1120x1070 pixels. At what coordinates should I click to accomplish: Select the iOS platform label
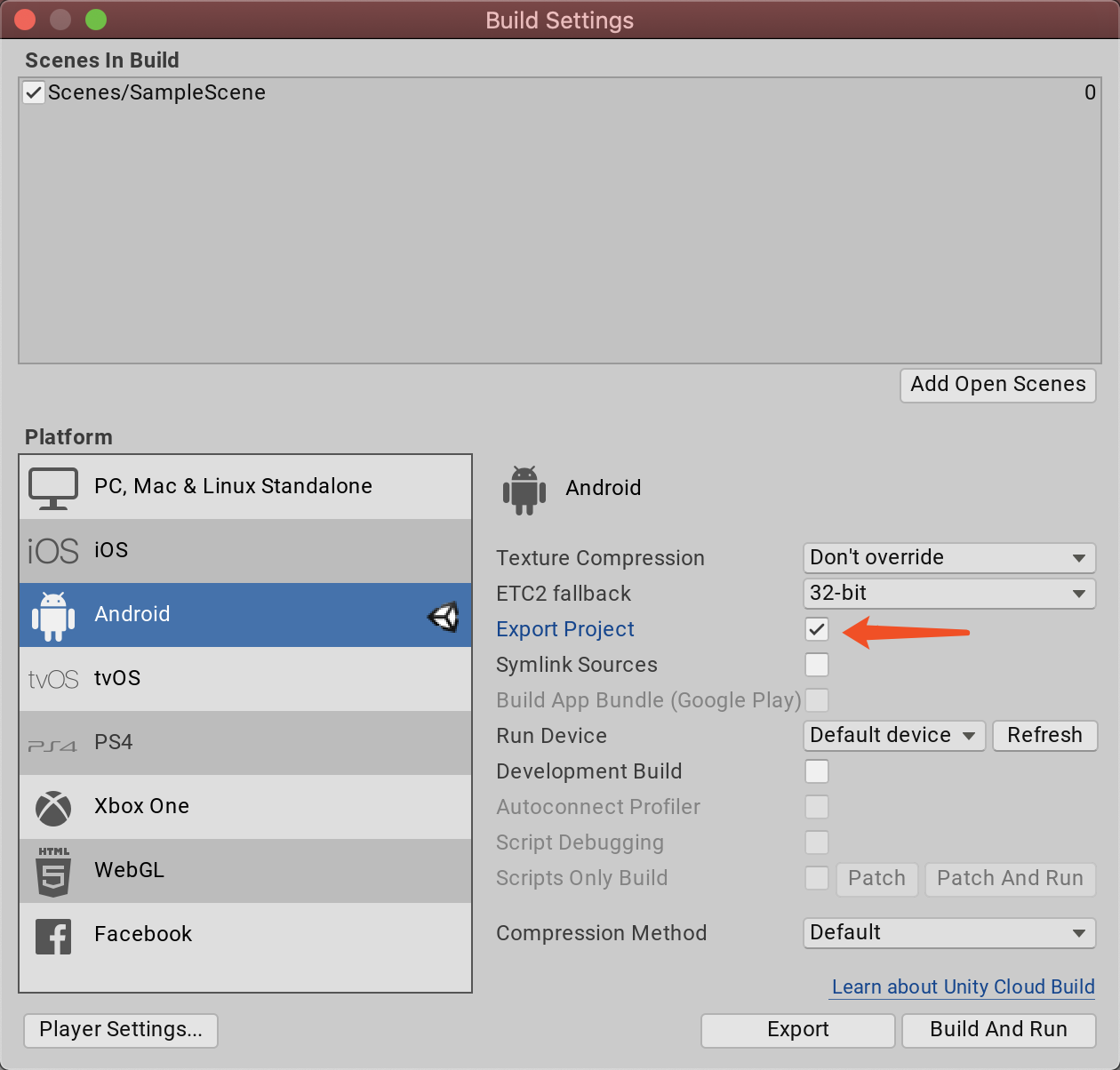coord(111,550)
